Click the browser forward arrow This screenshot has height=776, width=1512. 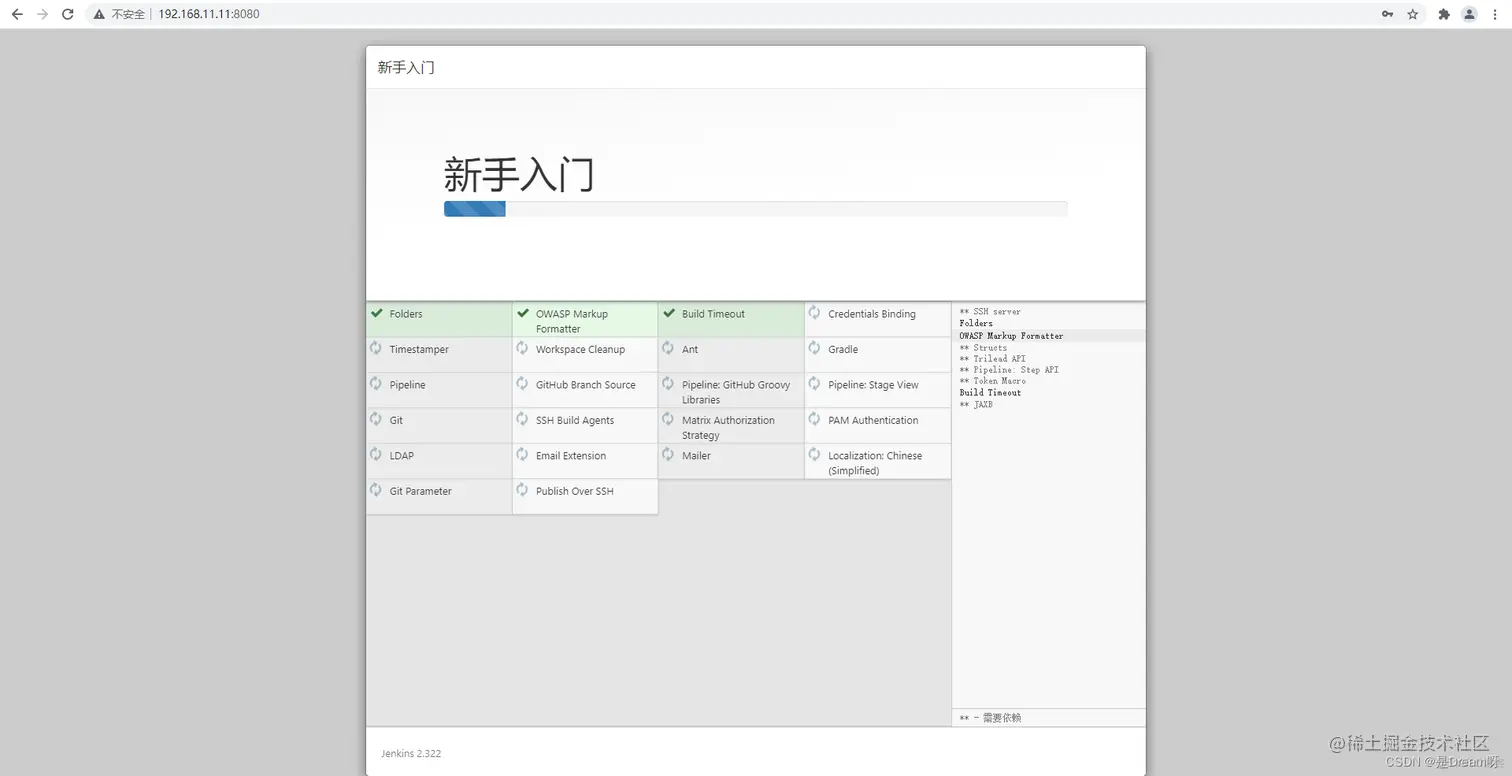coord(42,14)
